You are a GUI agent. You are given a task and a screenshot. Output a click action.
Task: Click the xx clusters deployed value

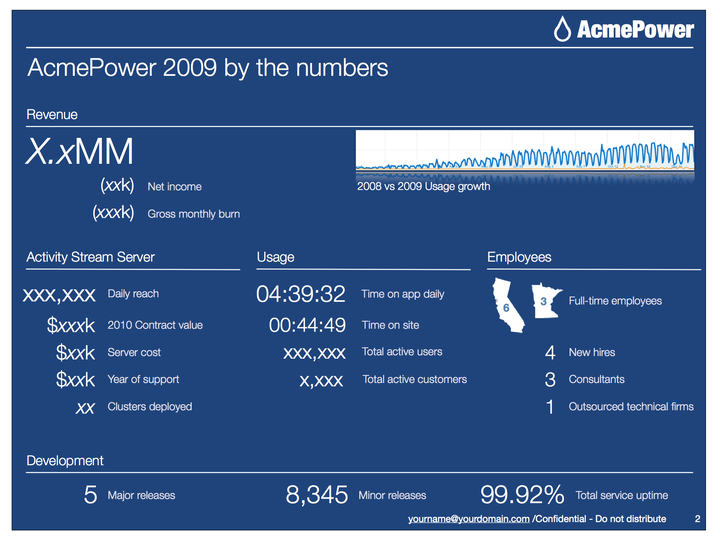[85, 408]
